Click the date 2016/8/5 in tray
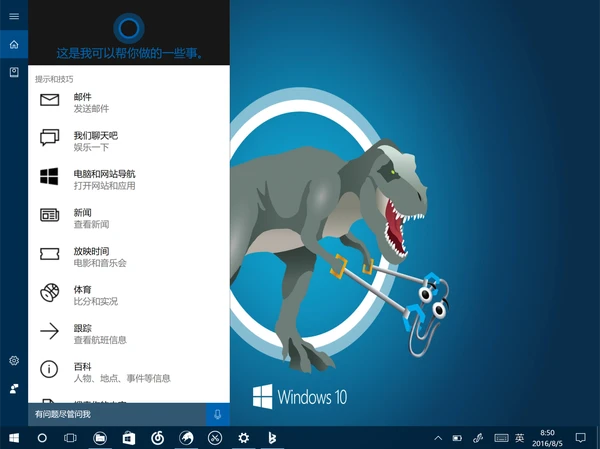 [x=547, y=443]
